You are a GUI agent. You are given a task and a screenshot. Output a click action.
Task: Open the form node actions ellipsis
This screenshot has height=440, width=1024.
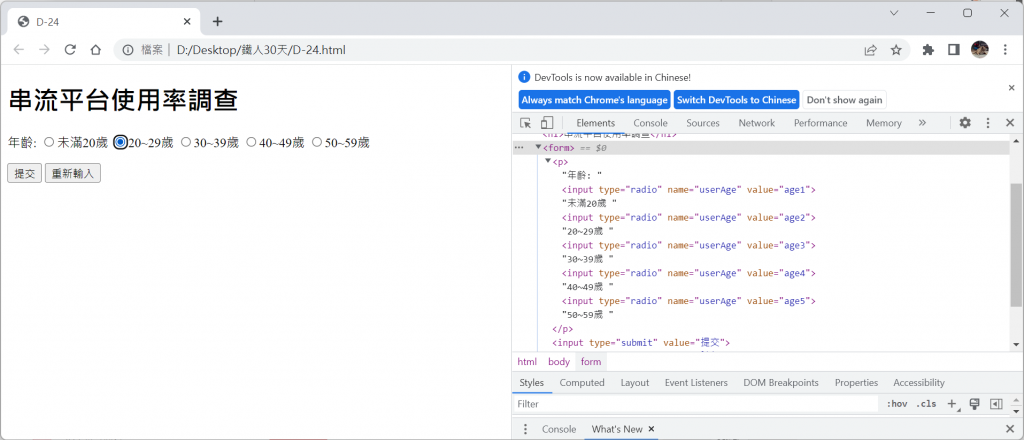point(519,148)
